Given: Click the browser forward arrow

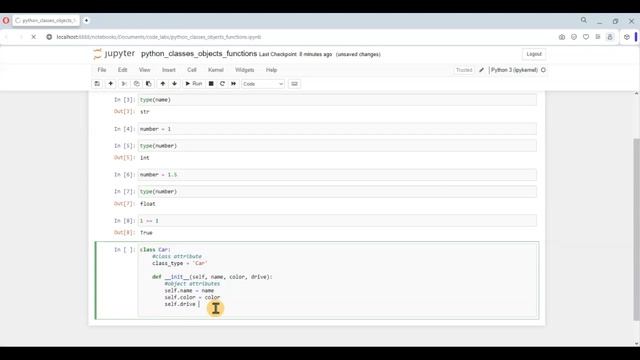Looking at the screenshot, I should coord(20,37).
